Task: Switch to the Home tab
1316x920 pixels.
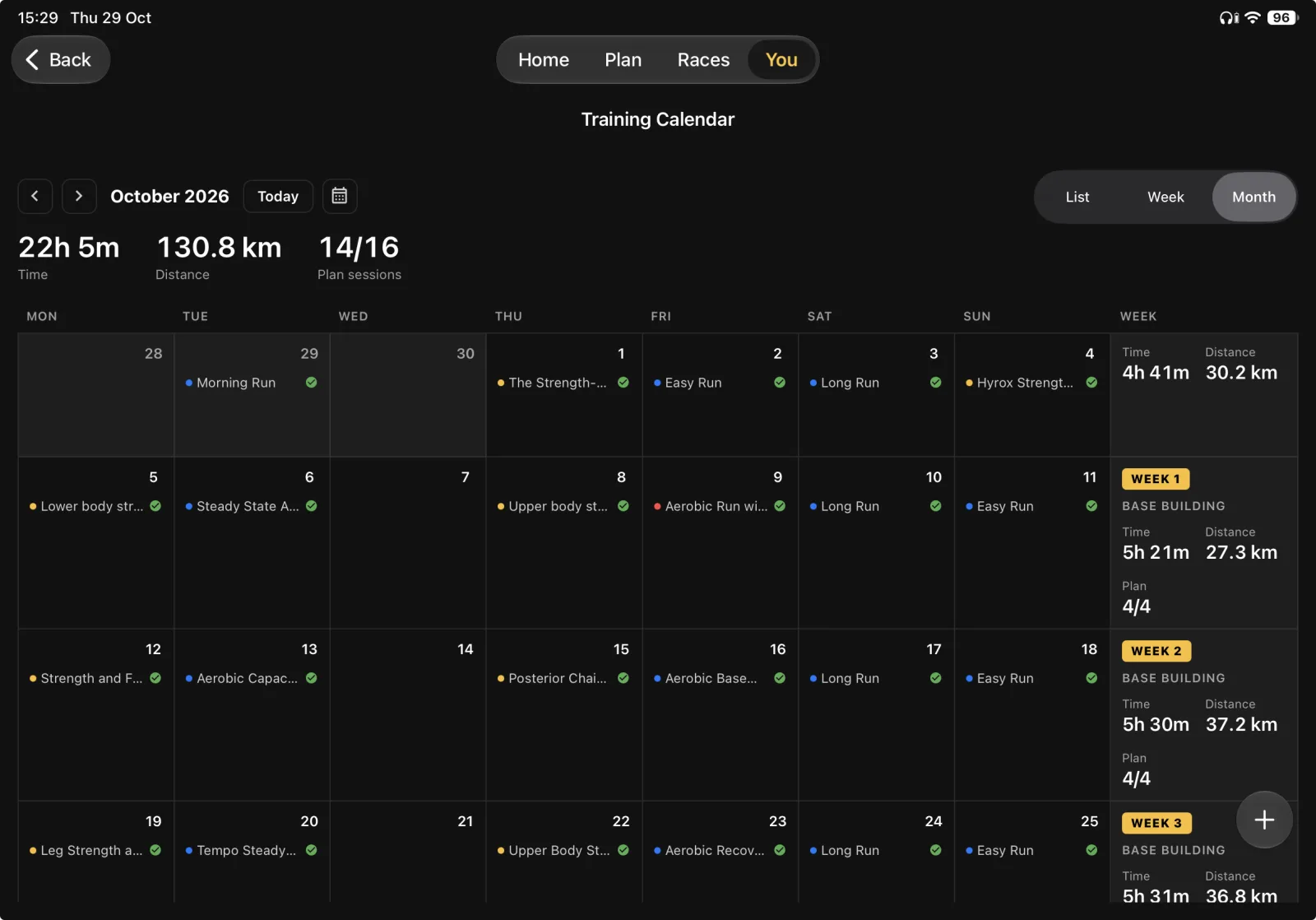Action: (x=544, y=60)
